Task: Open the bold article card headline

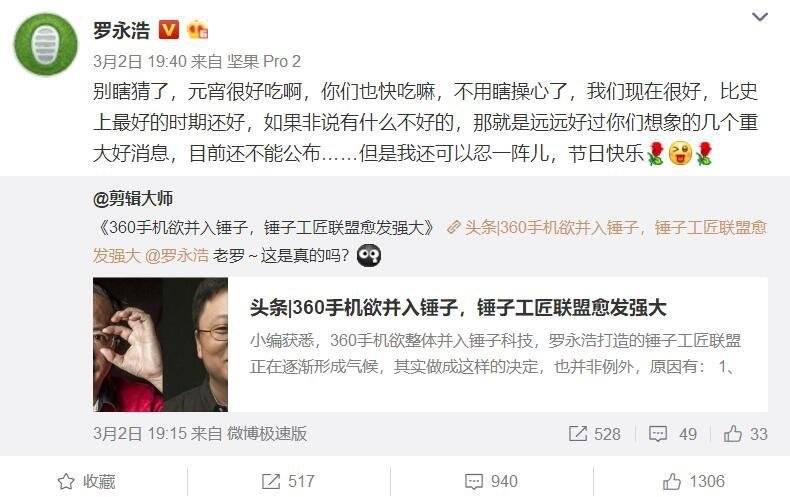Action: coord(458,307)
